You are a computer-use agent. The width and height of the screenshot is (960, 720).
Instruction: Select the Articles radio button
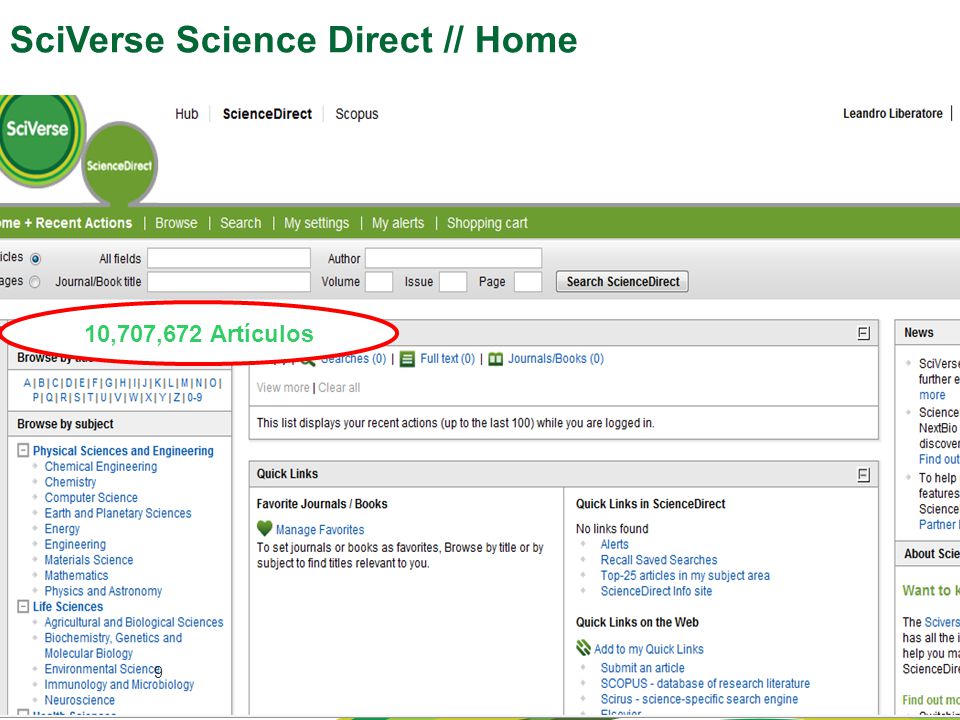coord(36,258)
